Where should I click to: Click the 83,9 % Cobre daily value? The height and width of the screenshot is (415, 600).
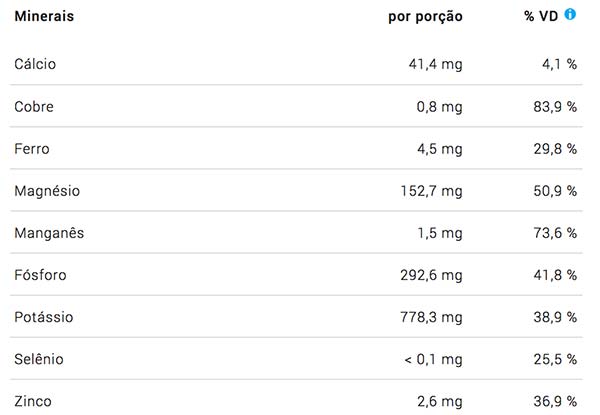pos(555,107)
